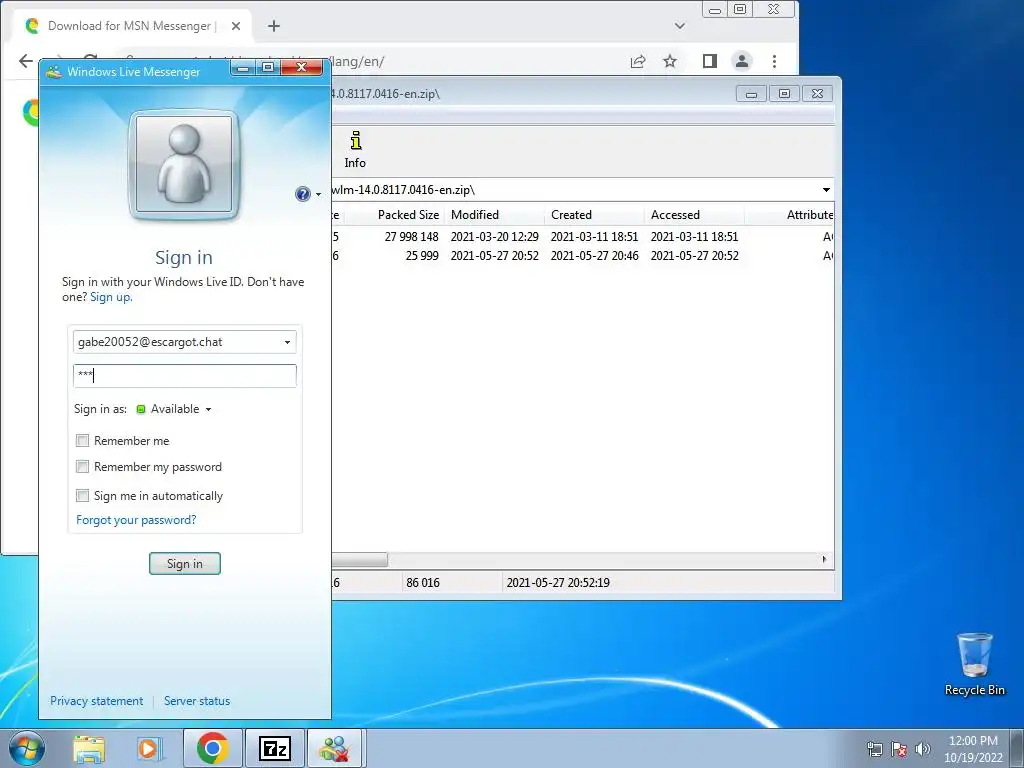Check Remember my password
The image size is (1024, 768).
[x=82, y=466]
